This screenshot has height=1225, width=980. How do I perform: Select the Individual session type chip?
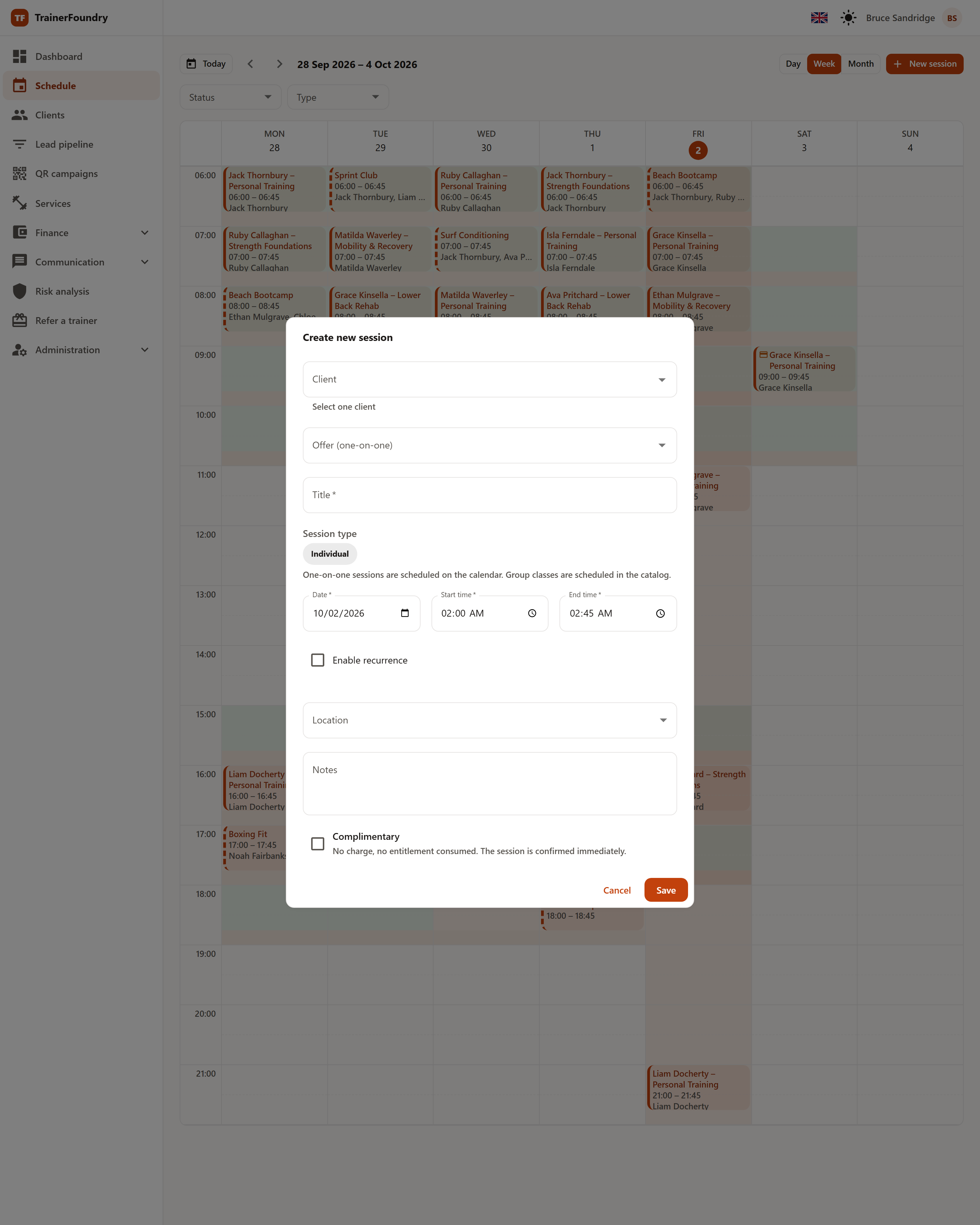pos(329,553)
